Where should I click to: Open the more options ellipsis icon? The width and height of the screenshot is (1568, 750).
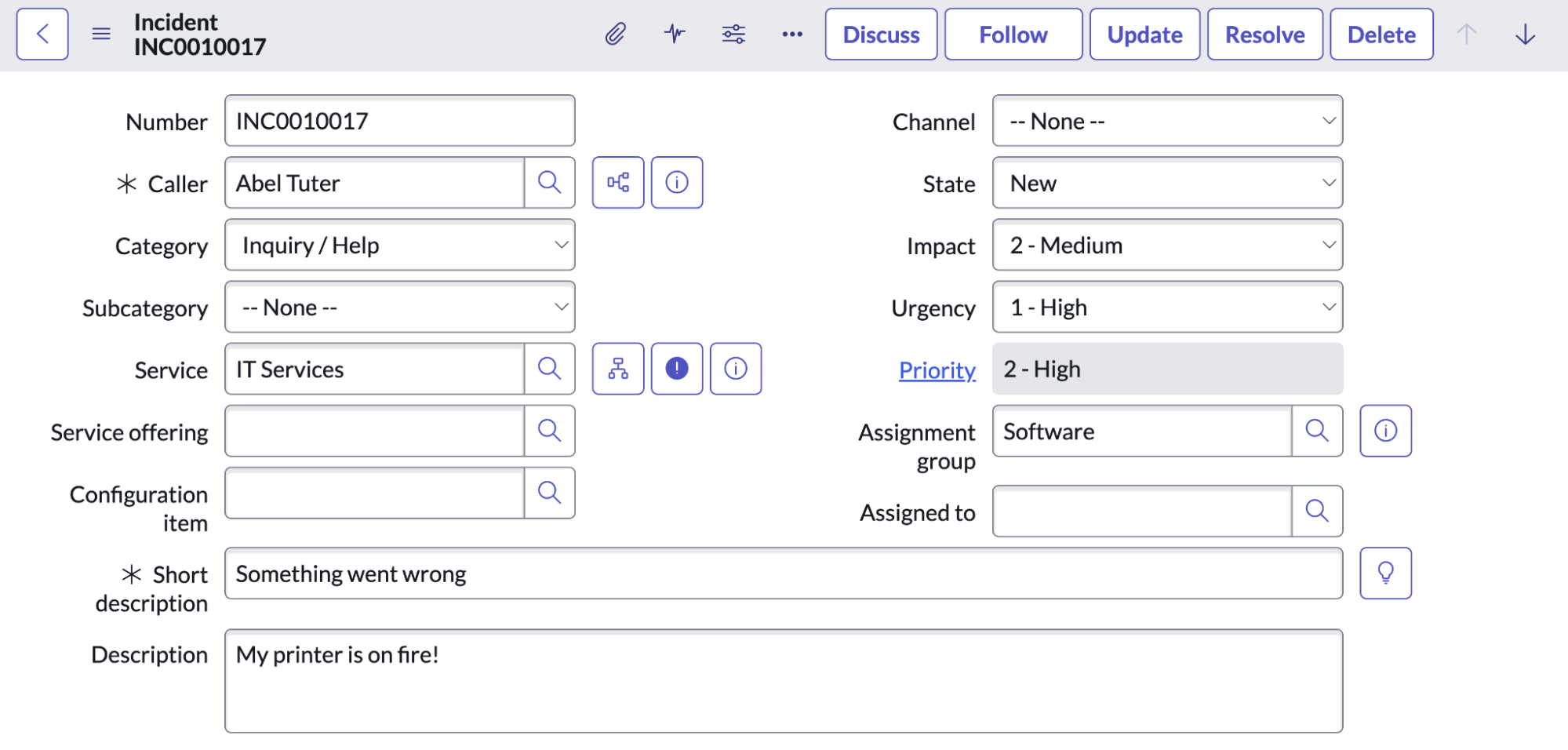(791, 34)
